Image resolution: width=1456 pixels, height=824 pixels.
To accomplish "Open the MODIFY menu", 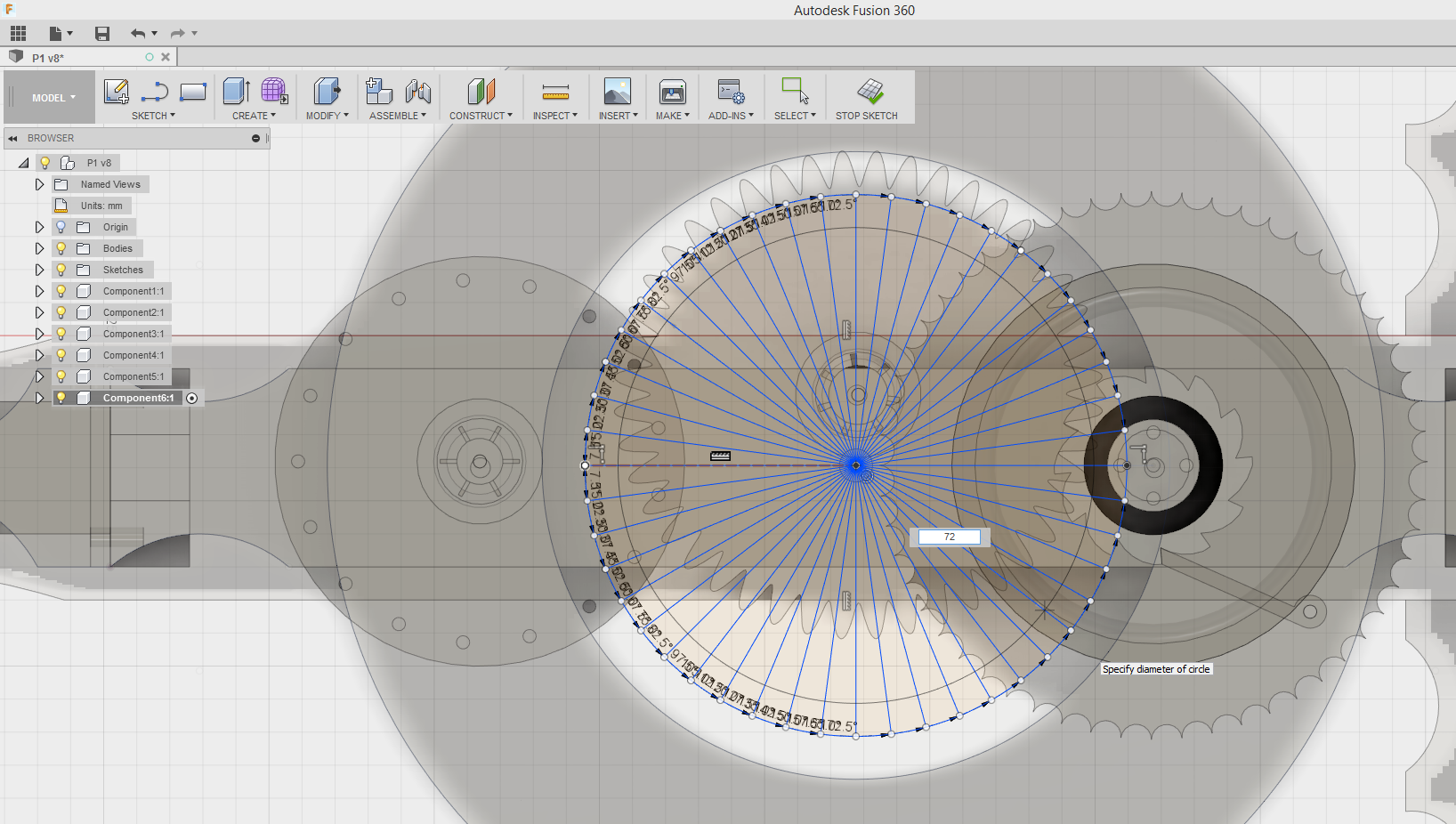I will point(327,116).
